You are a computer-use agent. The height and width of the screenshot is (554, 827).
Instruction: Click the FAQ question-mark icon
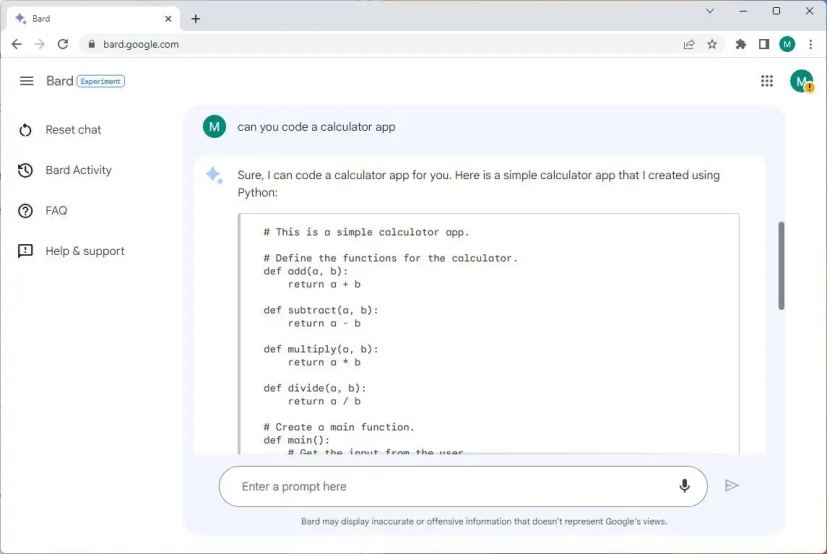25,211
